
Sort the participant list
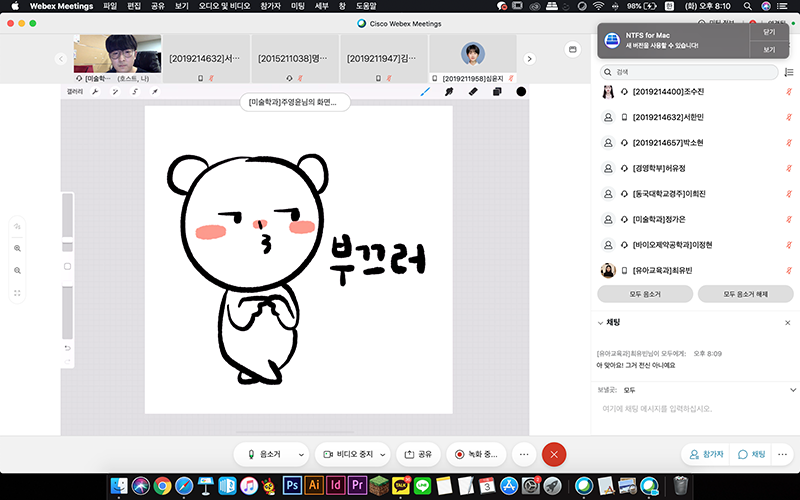pos(789,72)
